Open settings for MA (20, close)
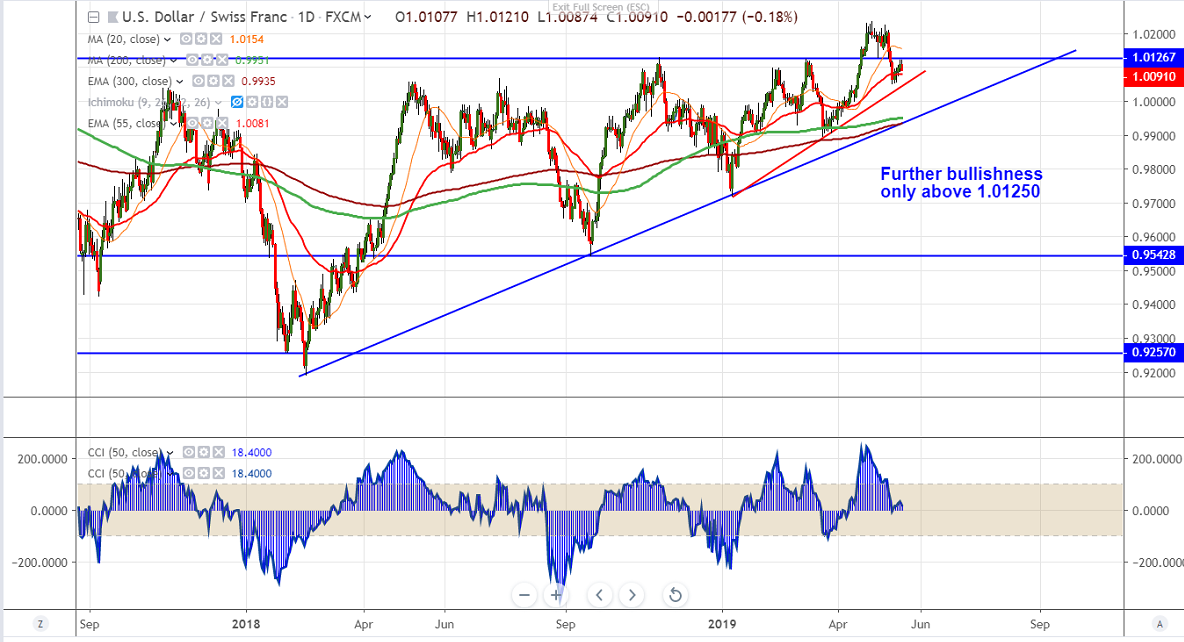The width and height of the screenshot is (1184, 642). [x=201, y=39]
